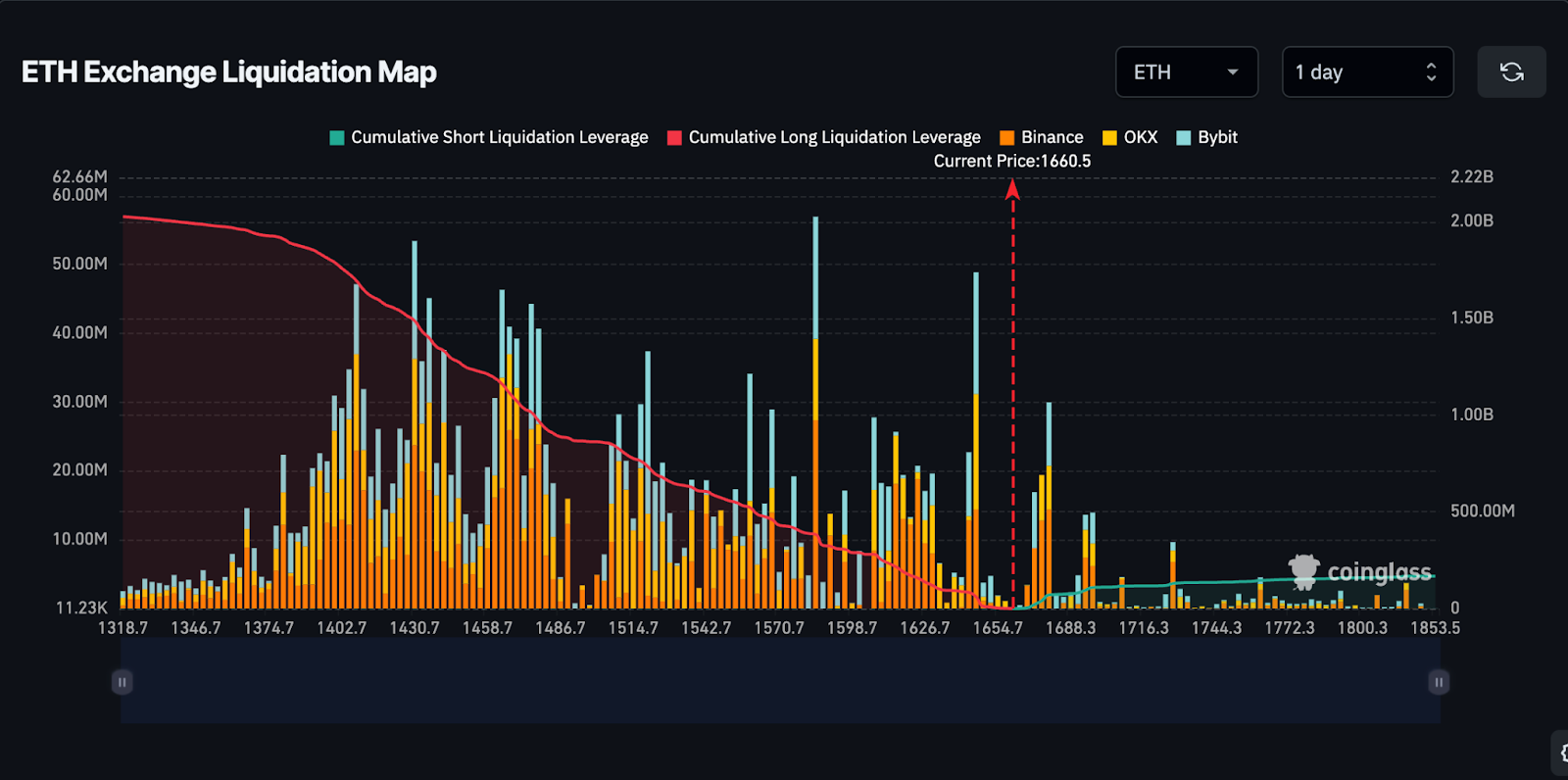Click the refresh chart icon button
Image resolution: width=1568 pixels, height=780 pixels.
(x=1511, y=72)
